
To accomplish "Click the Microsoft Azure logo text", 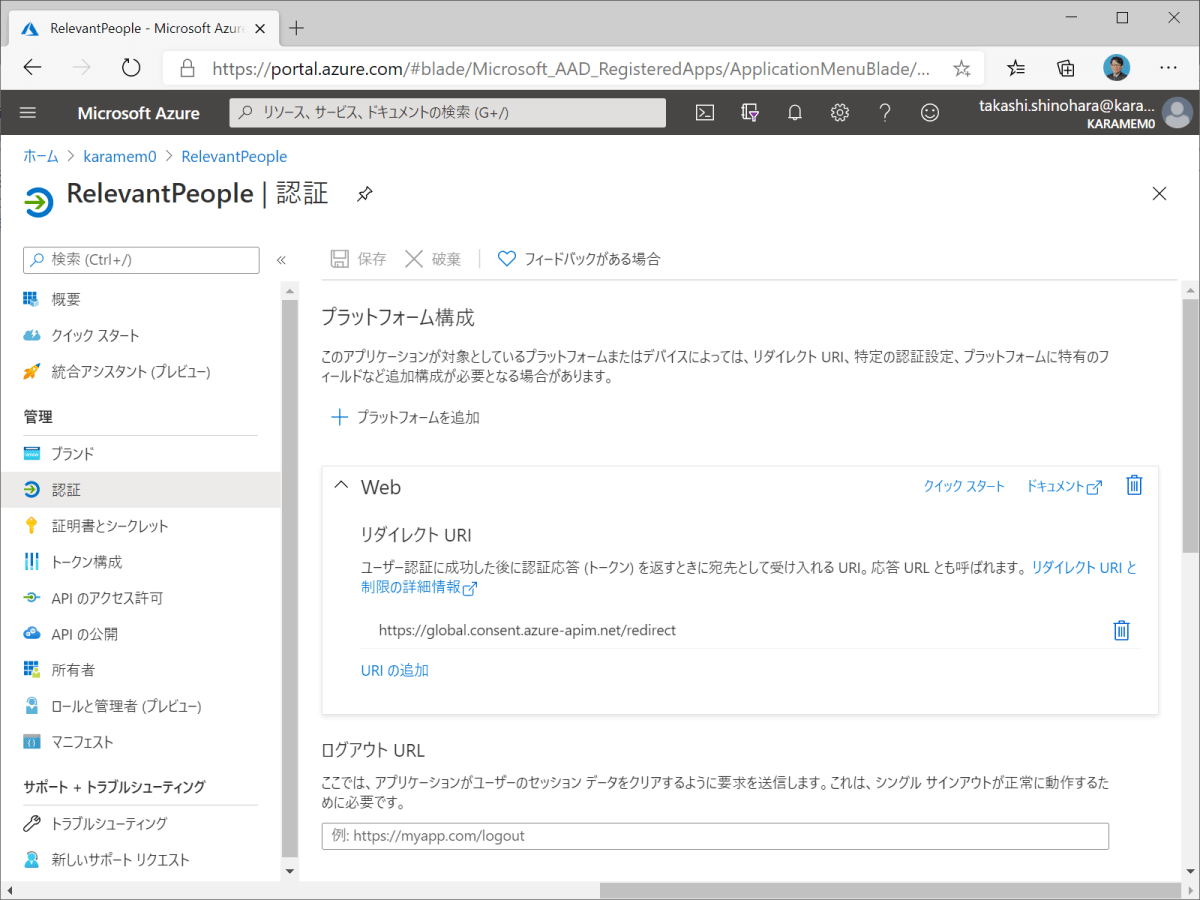I will 138,113.
